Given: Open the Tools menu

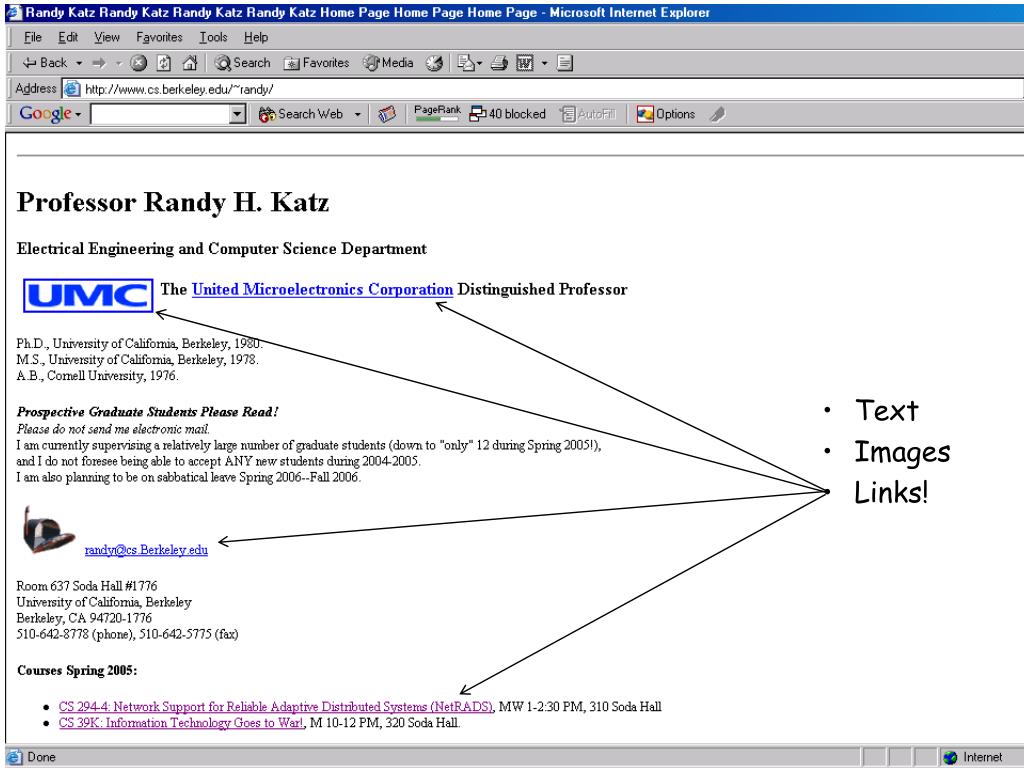Looking at the screenshot, I should pos(214,37).
